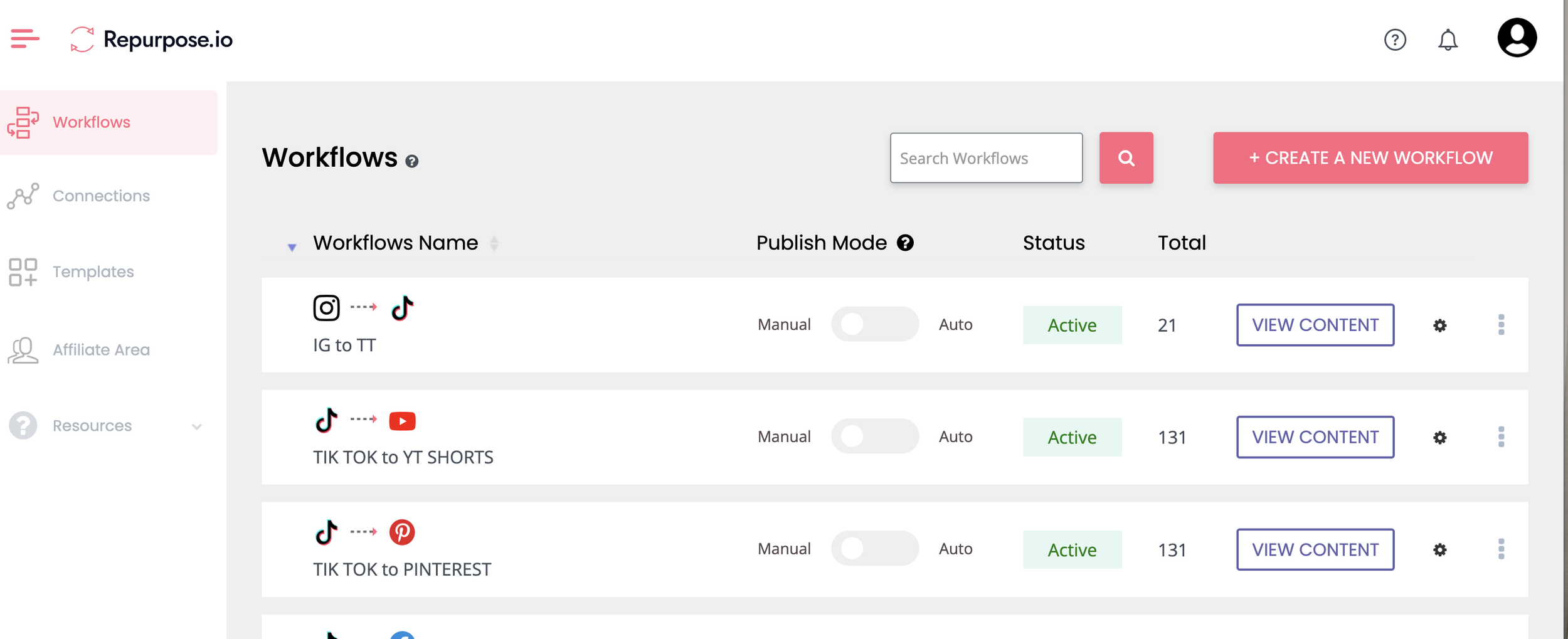This screenshot has height=639, width=1568.
Task: Click the Publish Mode column header
Action: tap(822, 243)
